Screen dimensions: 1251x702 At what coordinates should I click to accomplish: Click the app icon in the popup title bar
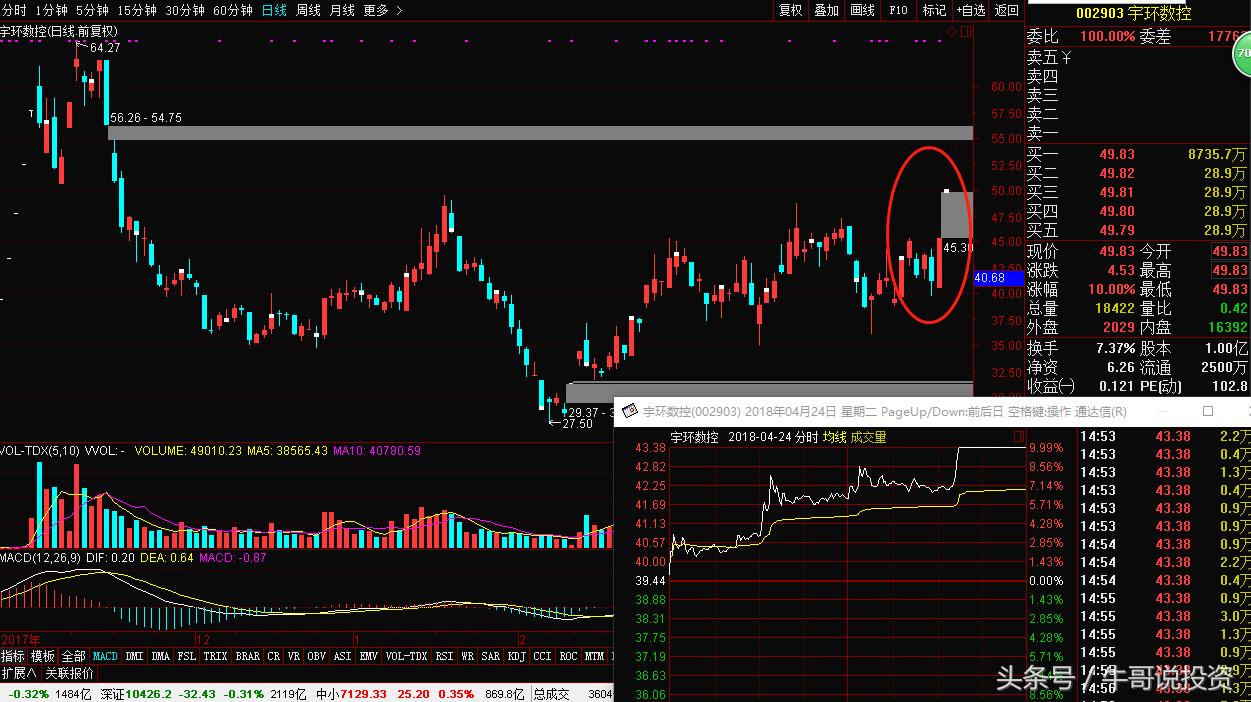click(x=630, y=412)
